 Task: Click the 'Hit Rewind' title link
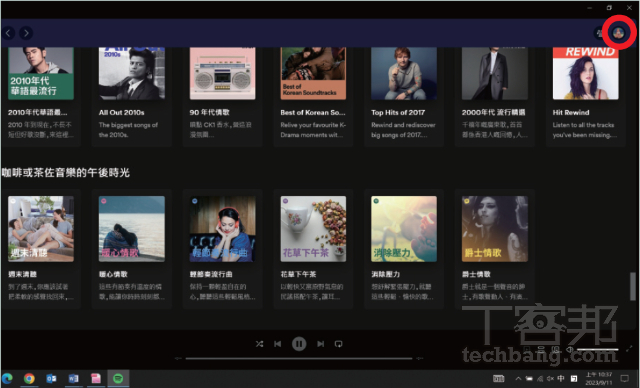(x=571, y=112)
